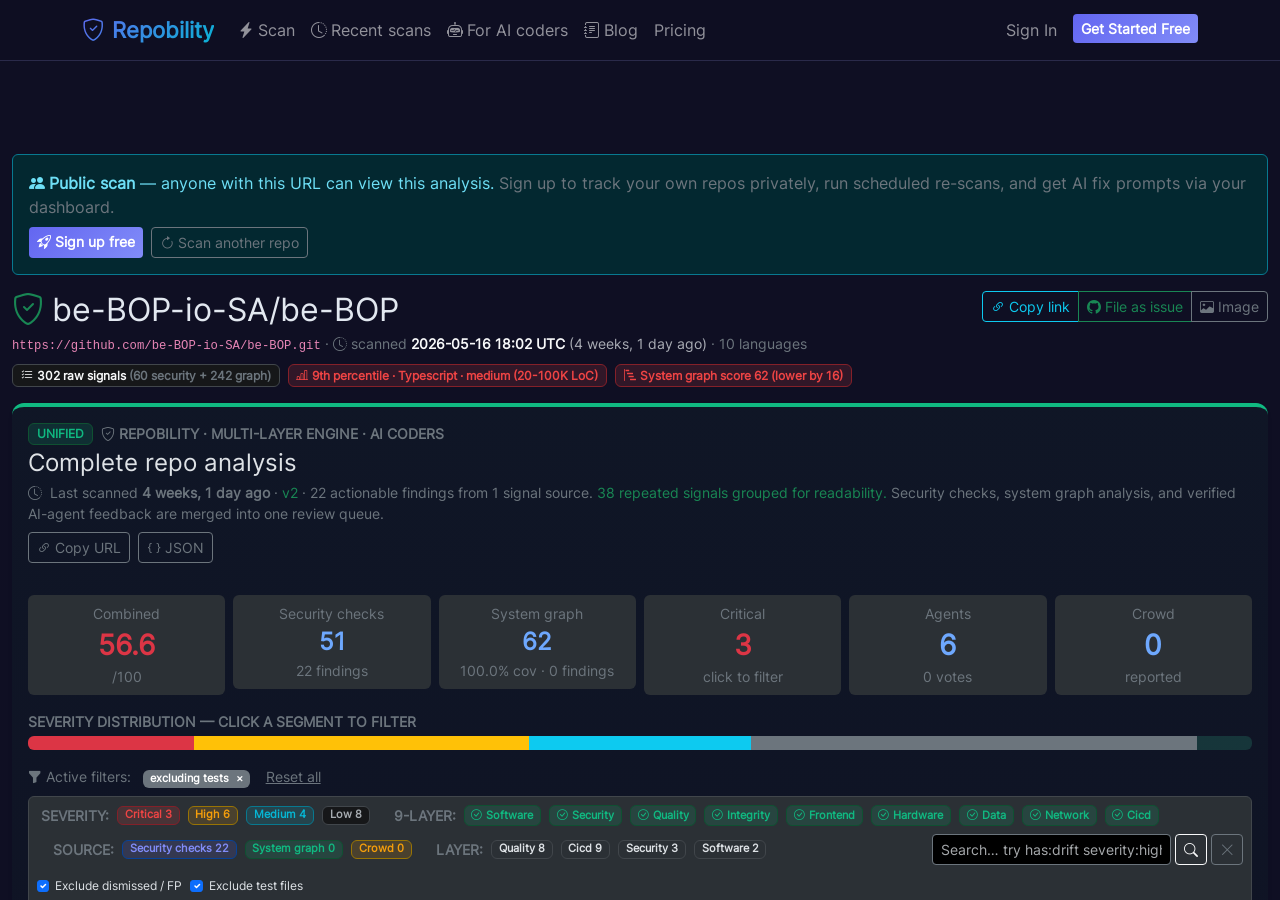
Task: Filter by the Cicd 9 layer chip
Action: tap(585, 849)
